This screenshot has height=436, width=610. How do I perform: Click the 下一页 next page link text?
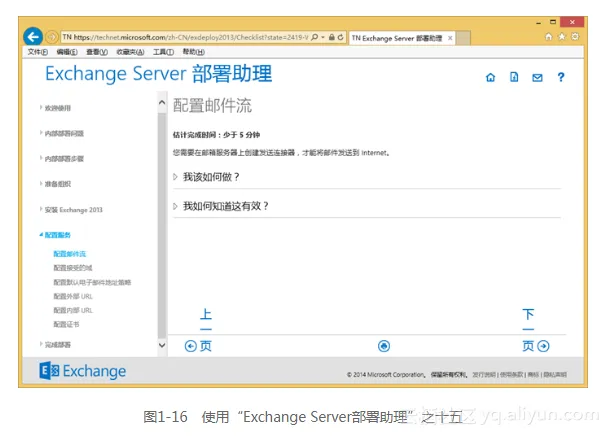528,329
